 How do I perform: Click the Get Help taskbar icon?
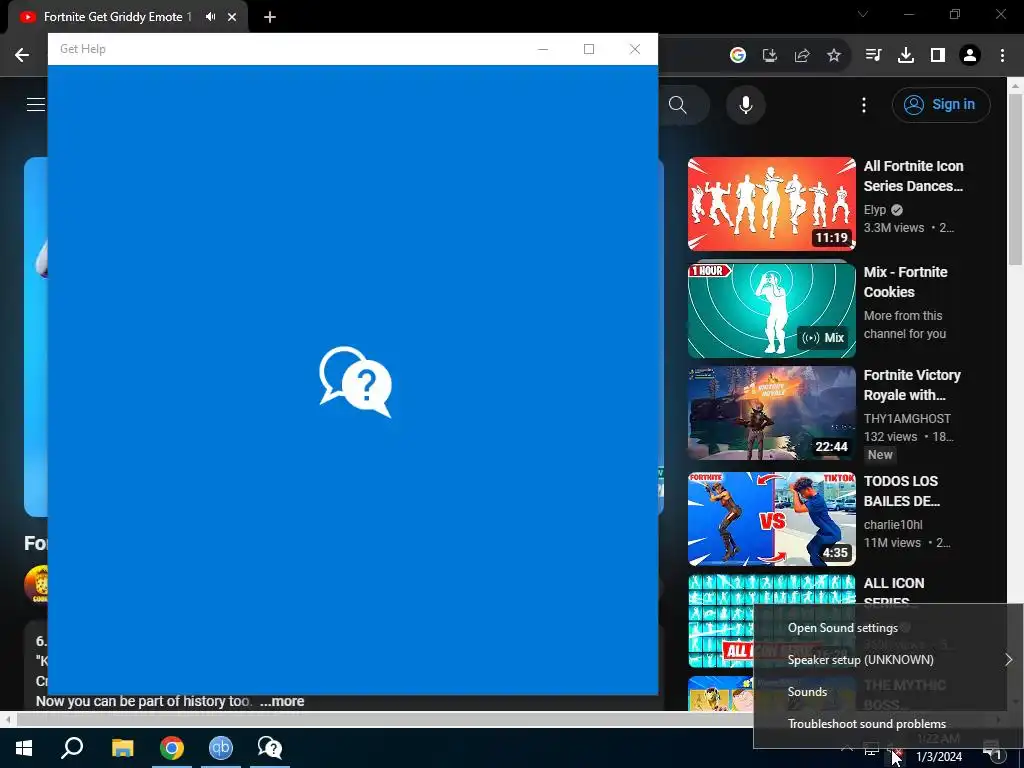(270, 748)
